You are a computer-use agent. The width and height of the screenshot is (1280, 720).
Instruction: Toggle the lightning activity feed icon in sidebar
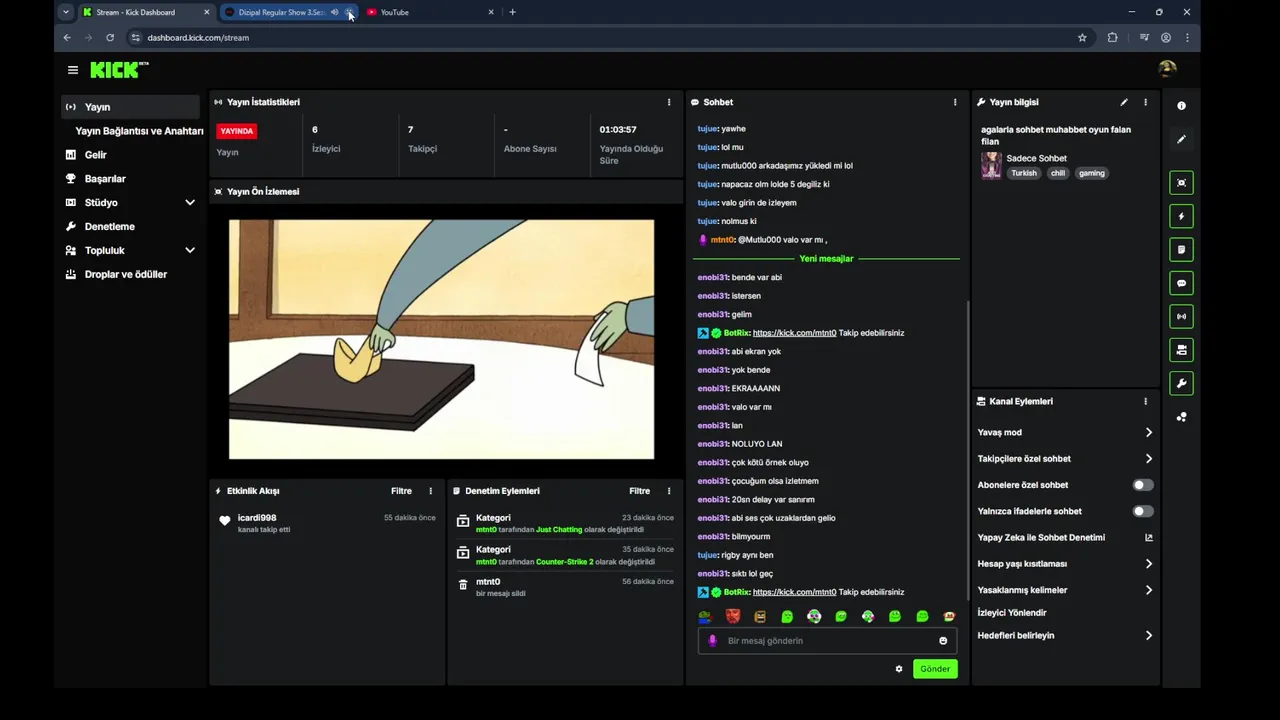coord(1181,216)
